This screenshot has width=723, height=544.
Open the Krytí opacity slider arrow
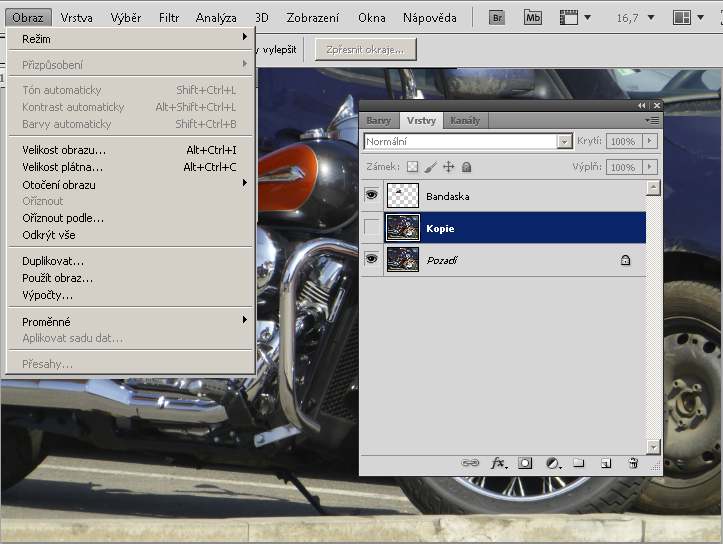coord(650,142)
